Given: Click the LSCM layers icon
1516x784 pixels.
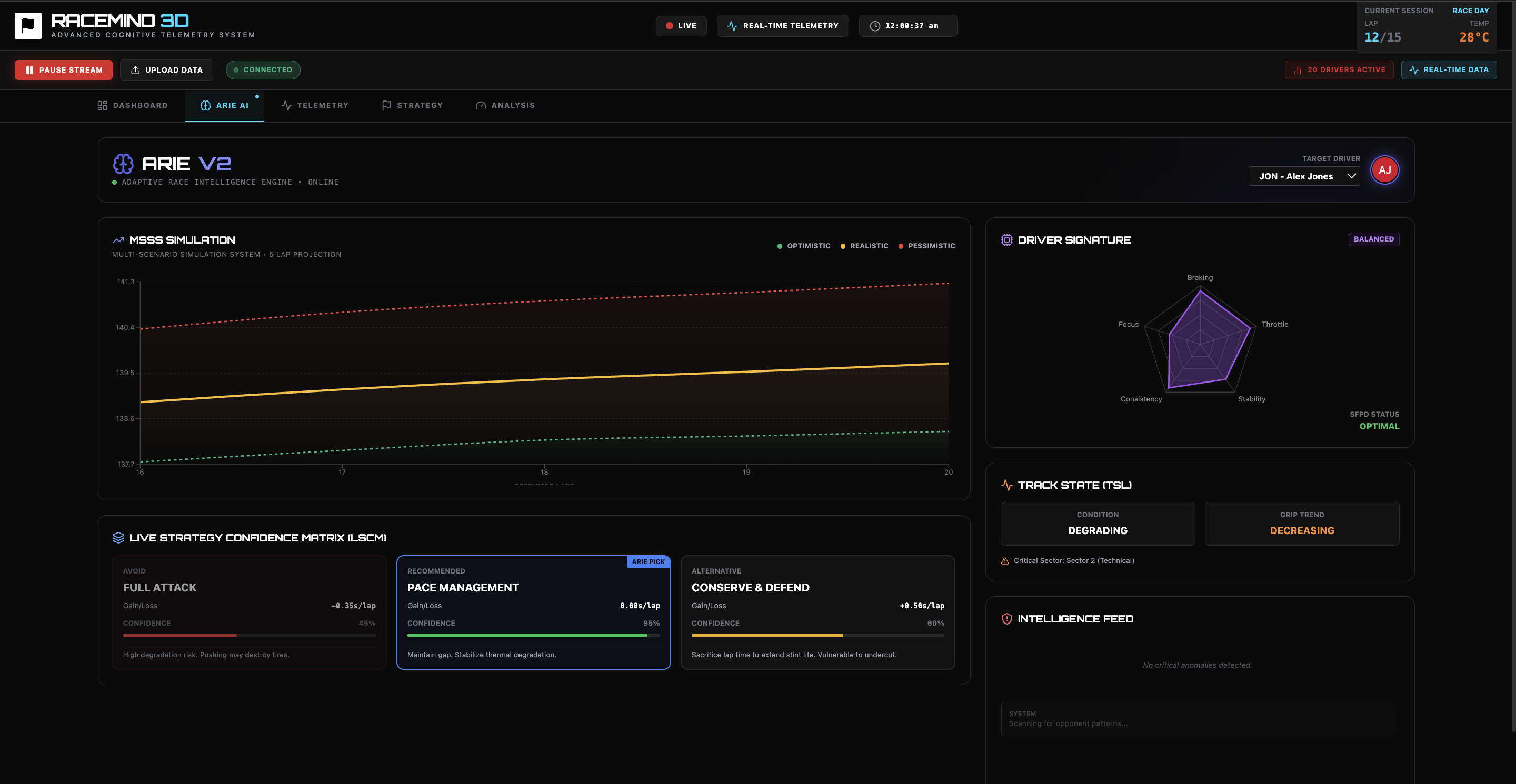Looking at the screenshot, I should [118, 538].
